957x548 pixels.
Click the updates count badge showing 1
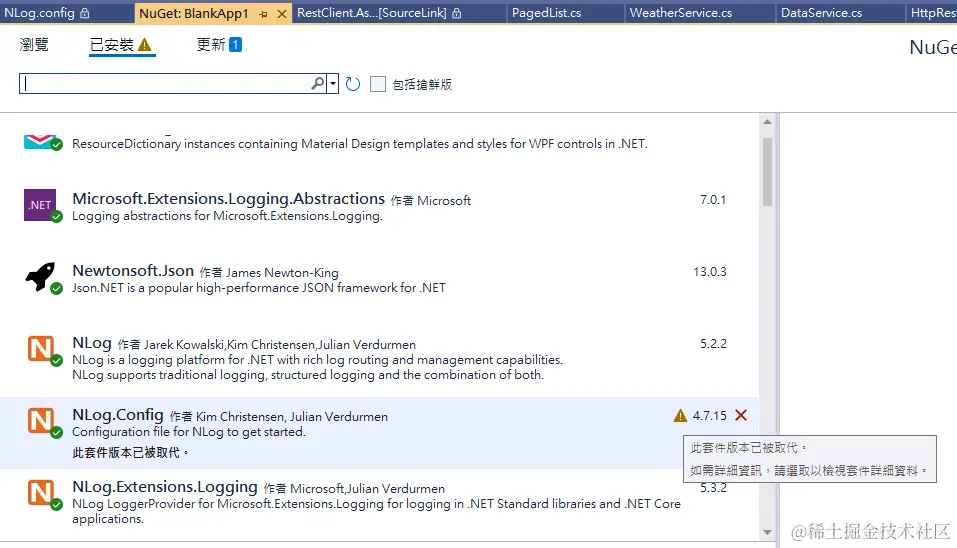[x=236, y=45]
